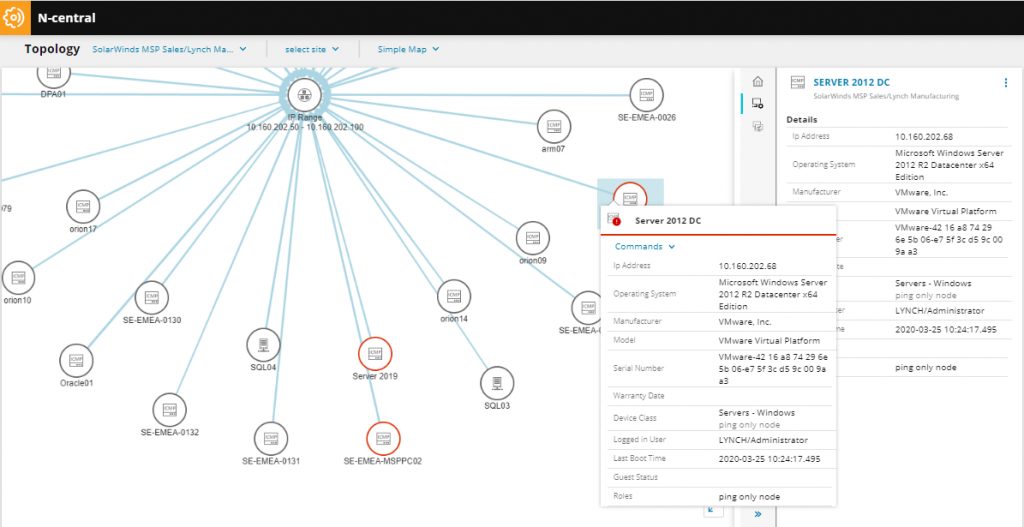Click the Server 2012 DC popup title
The height and width of the screenshot is (527, 1024).
point(668,221)
